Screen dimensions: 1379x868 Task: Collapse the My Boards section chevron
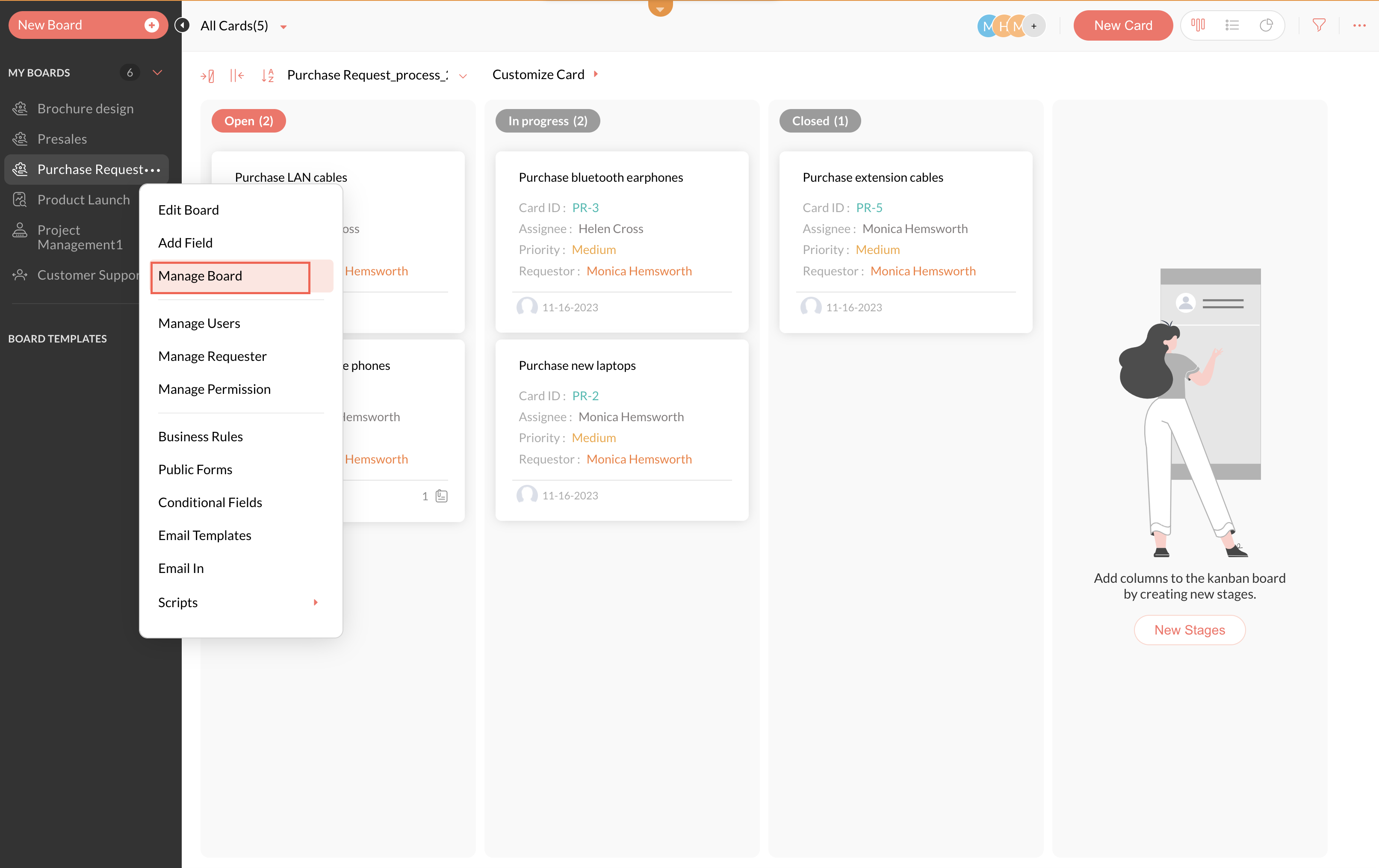tap(157, 73)
